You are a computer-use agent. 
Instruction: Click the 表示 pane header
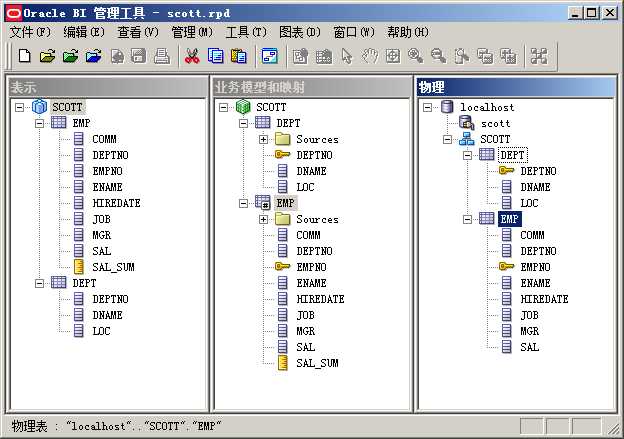107,87
